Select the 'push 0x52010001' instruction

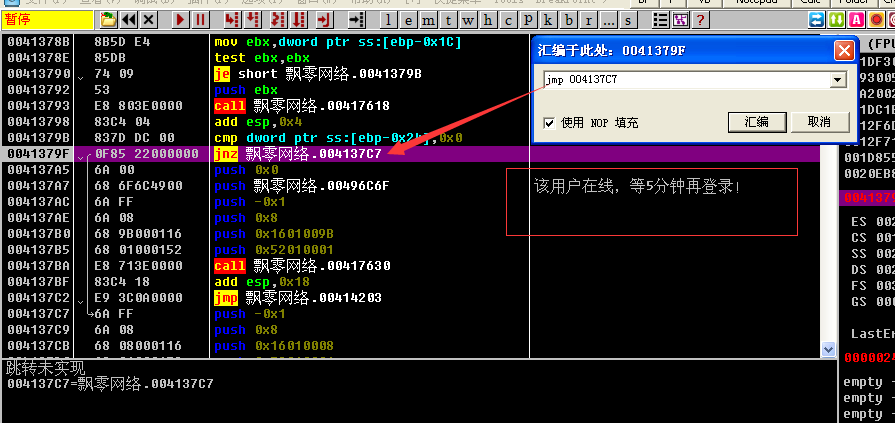(x=274, y=249)
